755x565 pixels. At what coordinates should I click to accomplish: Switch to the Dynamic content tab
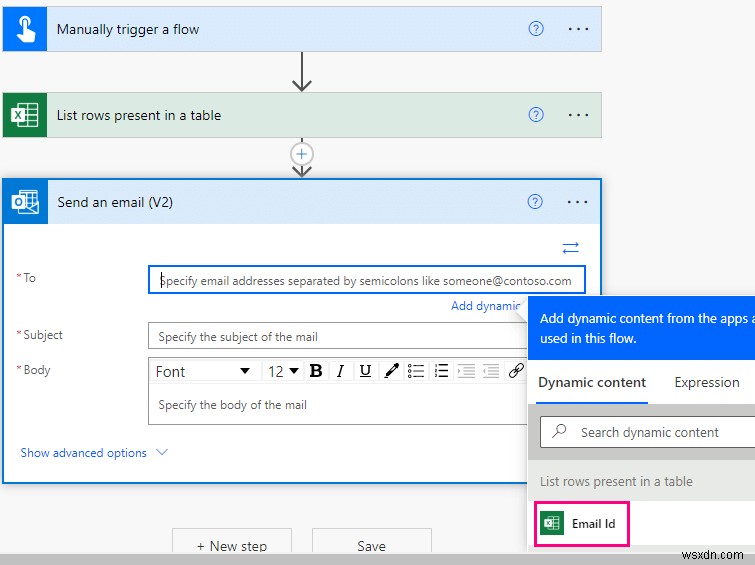[592, 382]
